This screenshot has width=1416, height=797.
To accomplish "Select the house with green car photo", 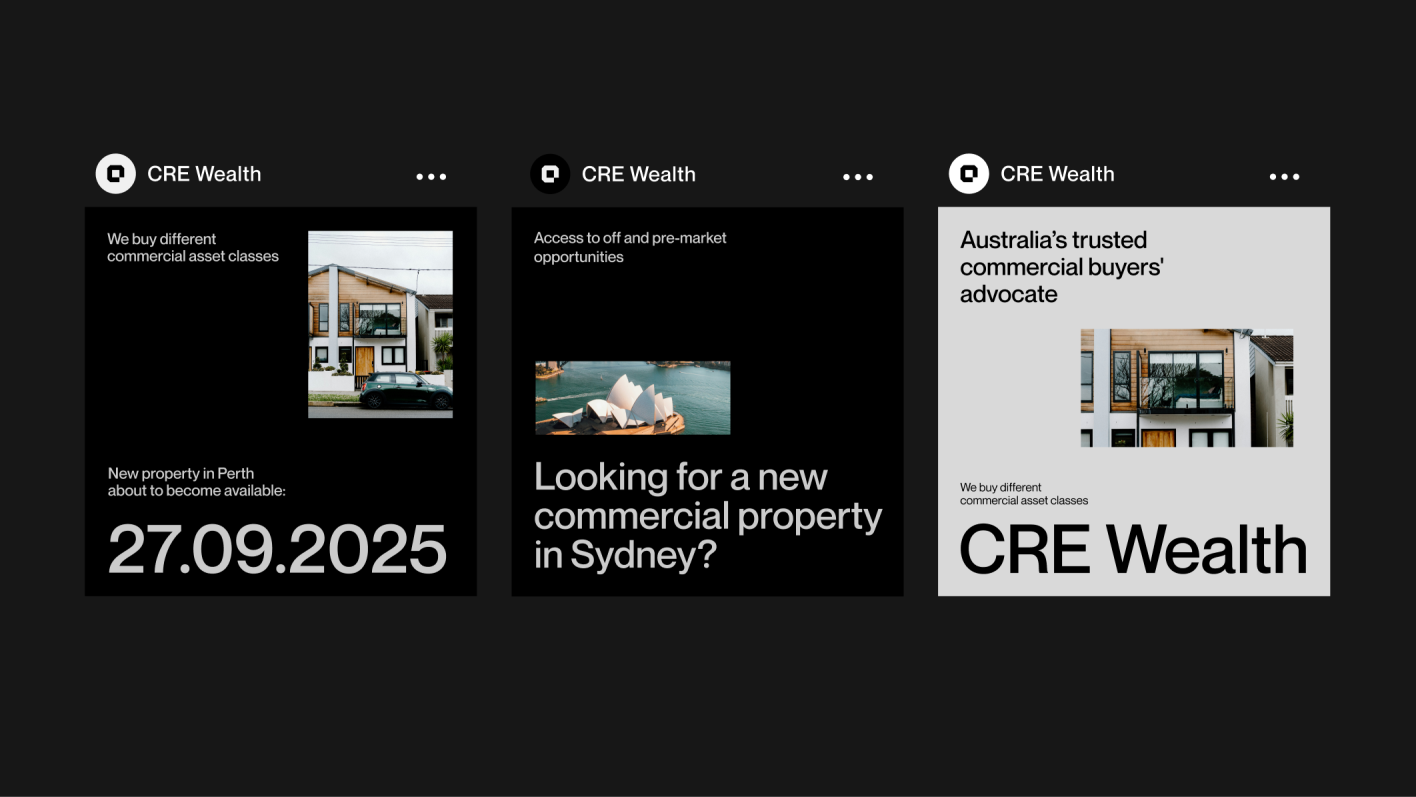I will point(380,324).
